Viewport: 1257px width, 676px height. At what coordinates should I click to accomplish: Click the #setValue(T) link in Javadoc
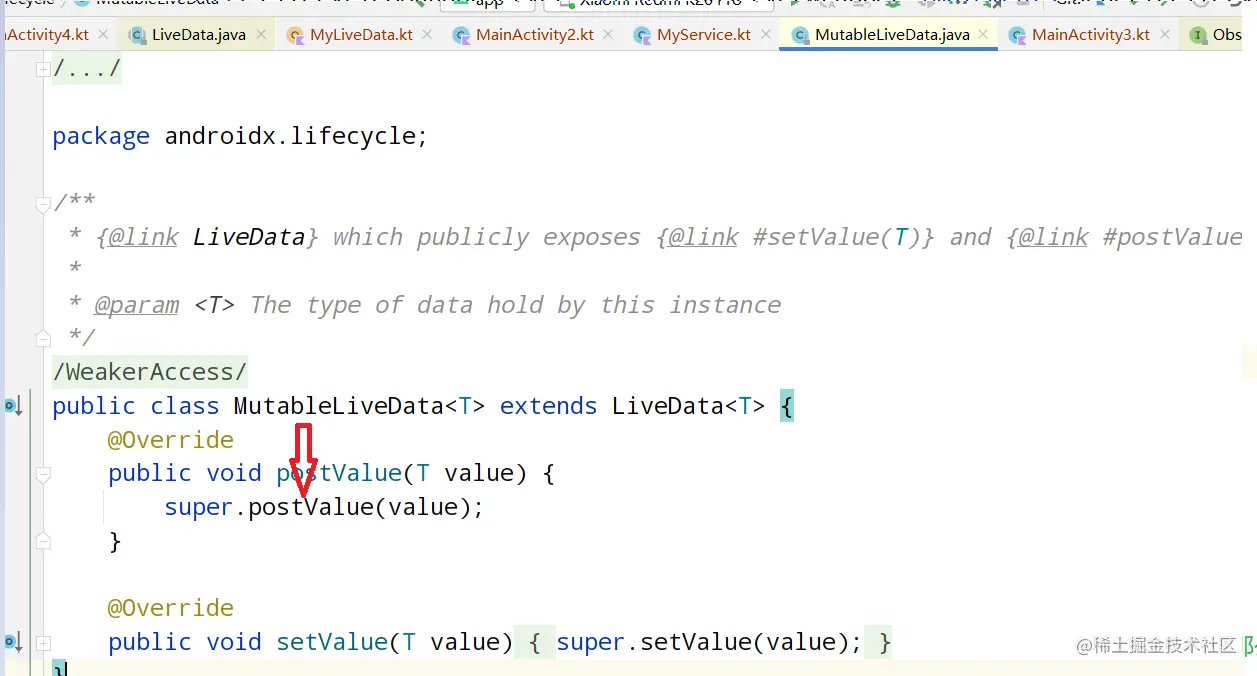pos(796,237)
